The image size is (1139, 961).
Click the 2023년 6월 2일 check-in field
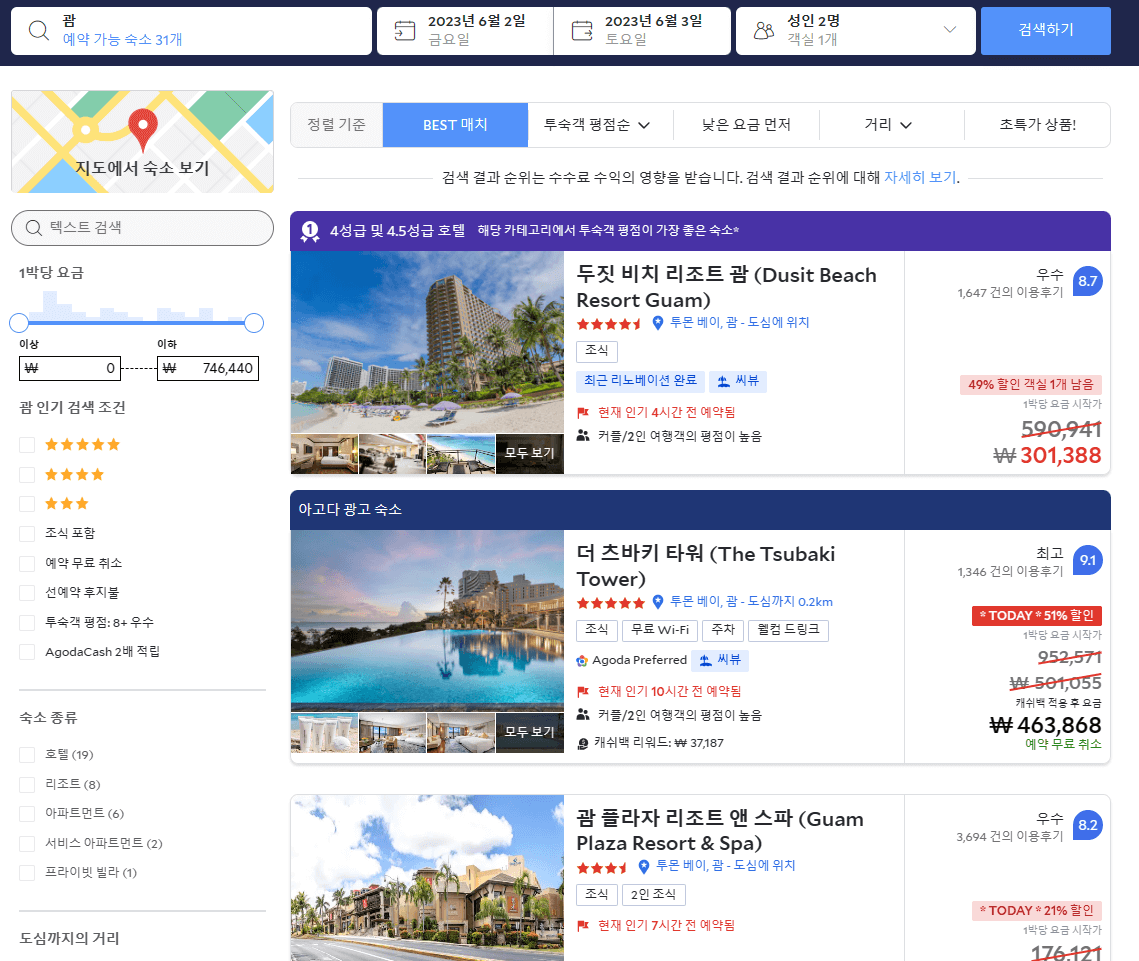[x=465, y=31]
